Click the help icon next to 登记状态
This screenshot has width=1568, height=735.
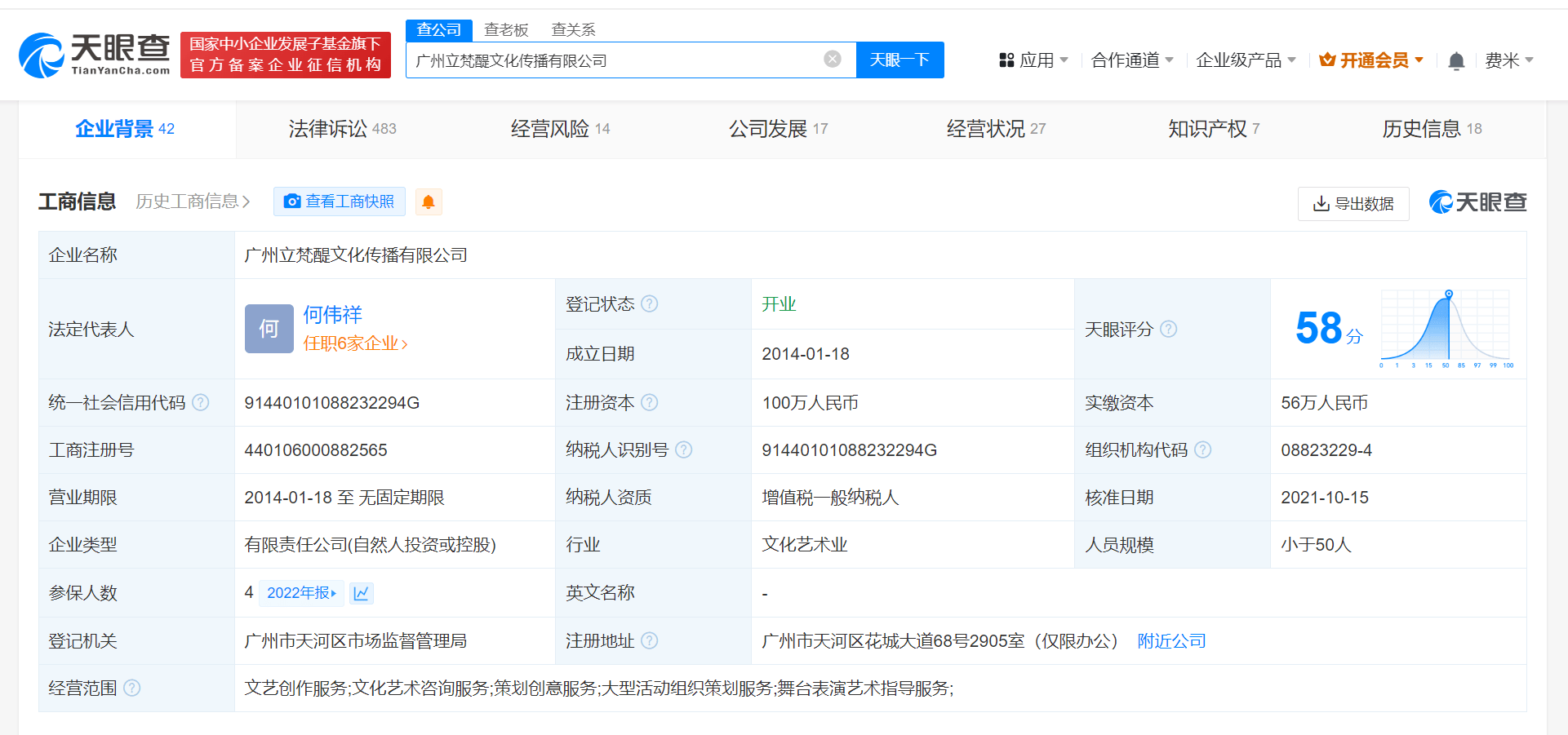coord(650,303)
